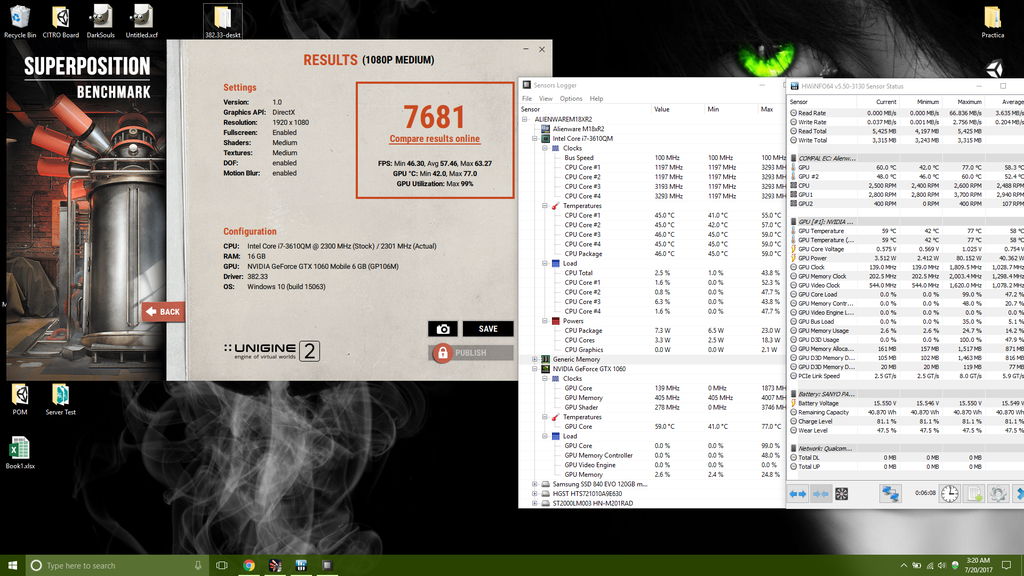Expand the HGST HTS721010A9E630 node
The width and height of the screenshot is (1024, 576).
tap(535, 494)
